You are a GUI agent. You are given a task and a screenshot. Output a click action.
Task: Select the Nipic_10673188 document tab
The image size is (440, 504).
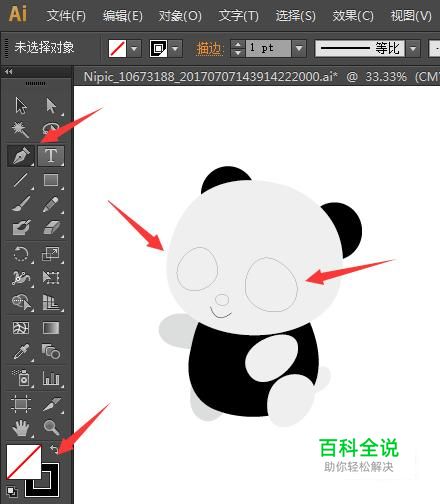tap(257, 77)
